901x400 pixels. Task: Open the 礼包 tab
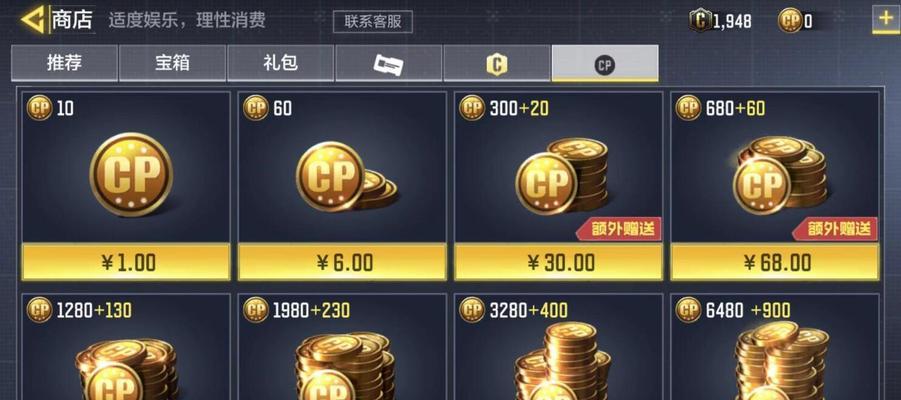pos(280,64)
